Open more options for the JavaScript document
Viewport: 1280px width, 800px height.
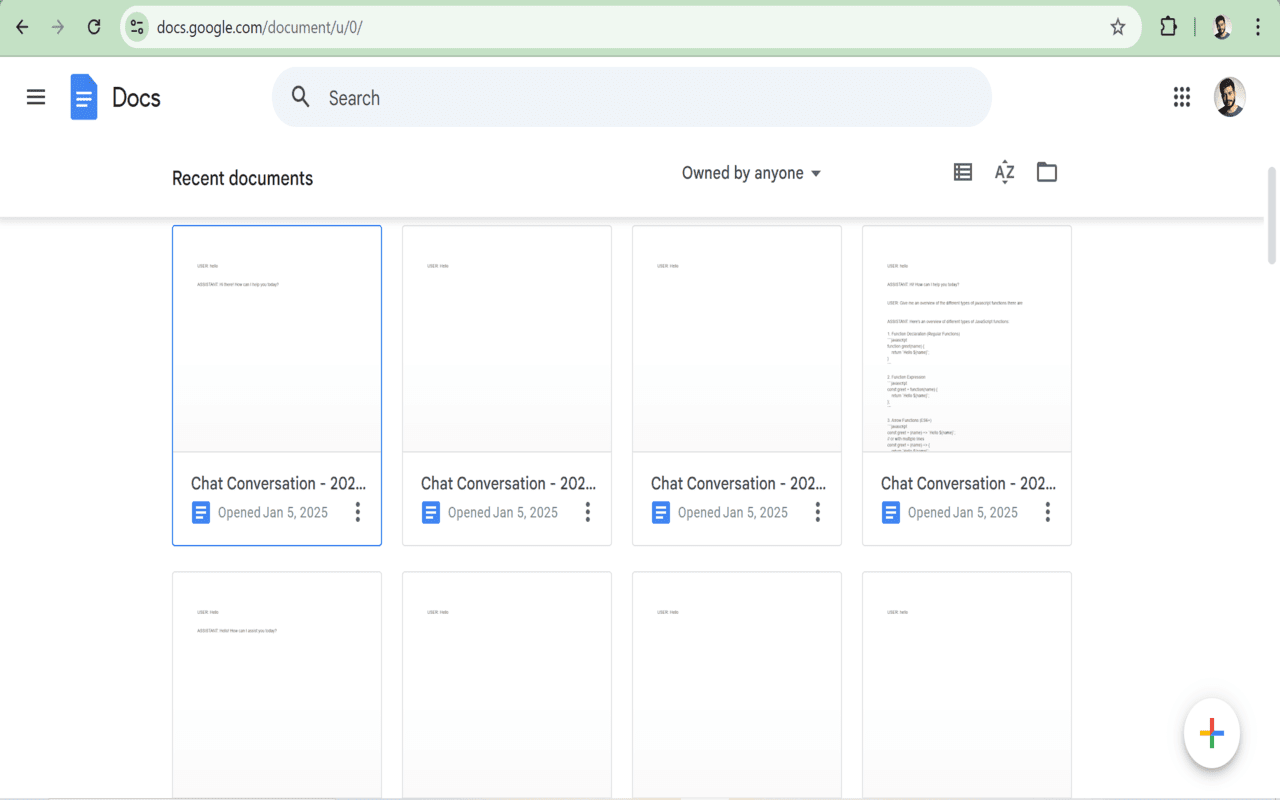(x=1048, y=512)
